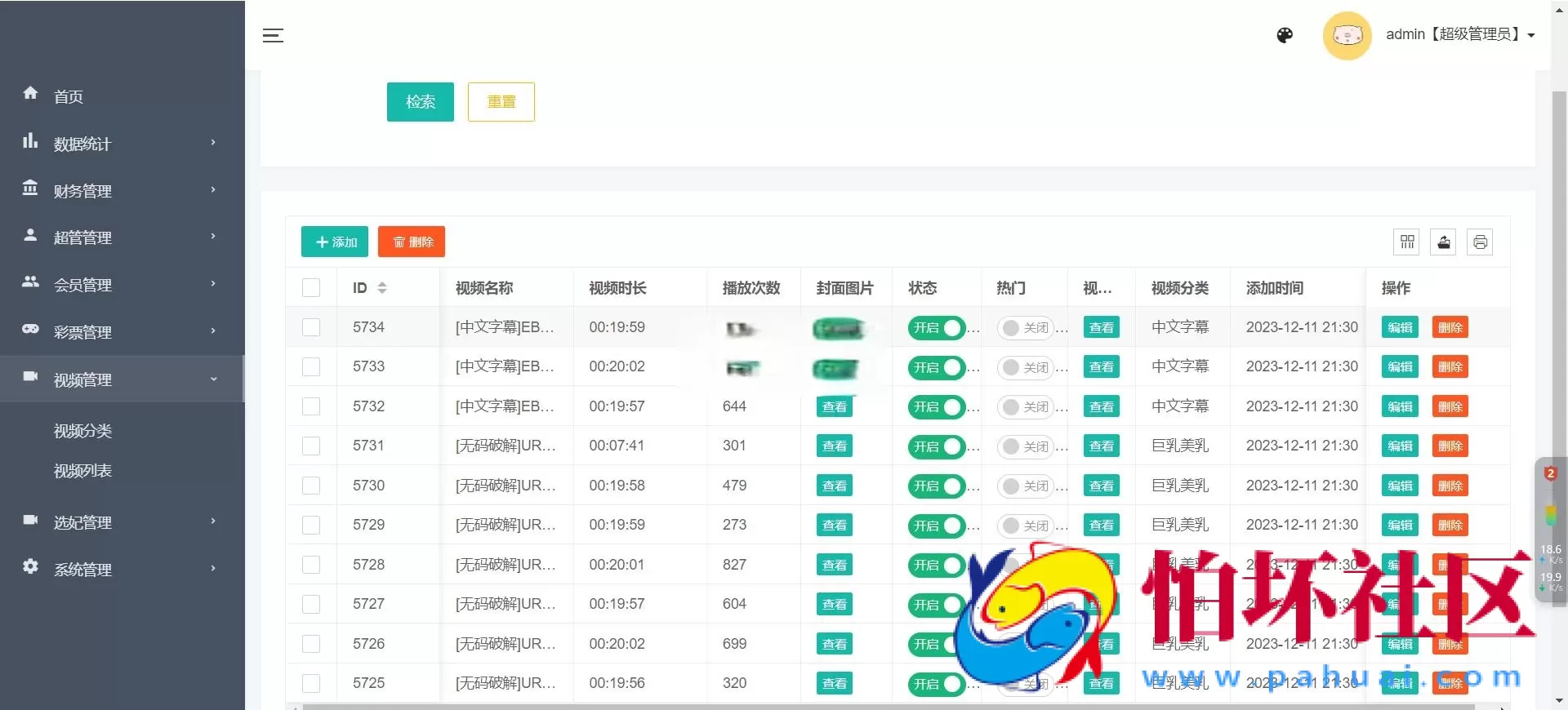Click the export table icon
The width and height of the screenshot is (1568, 710).
(1444, 242)
